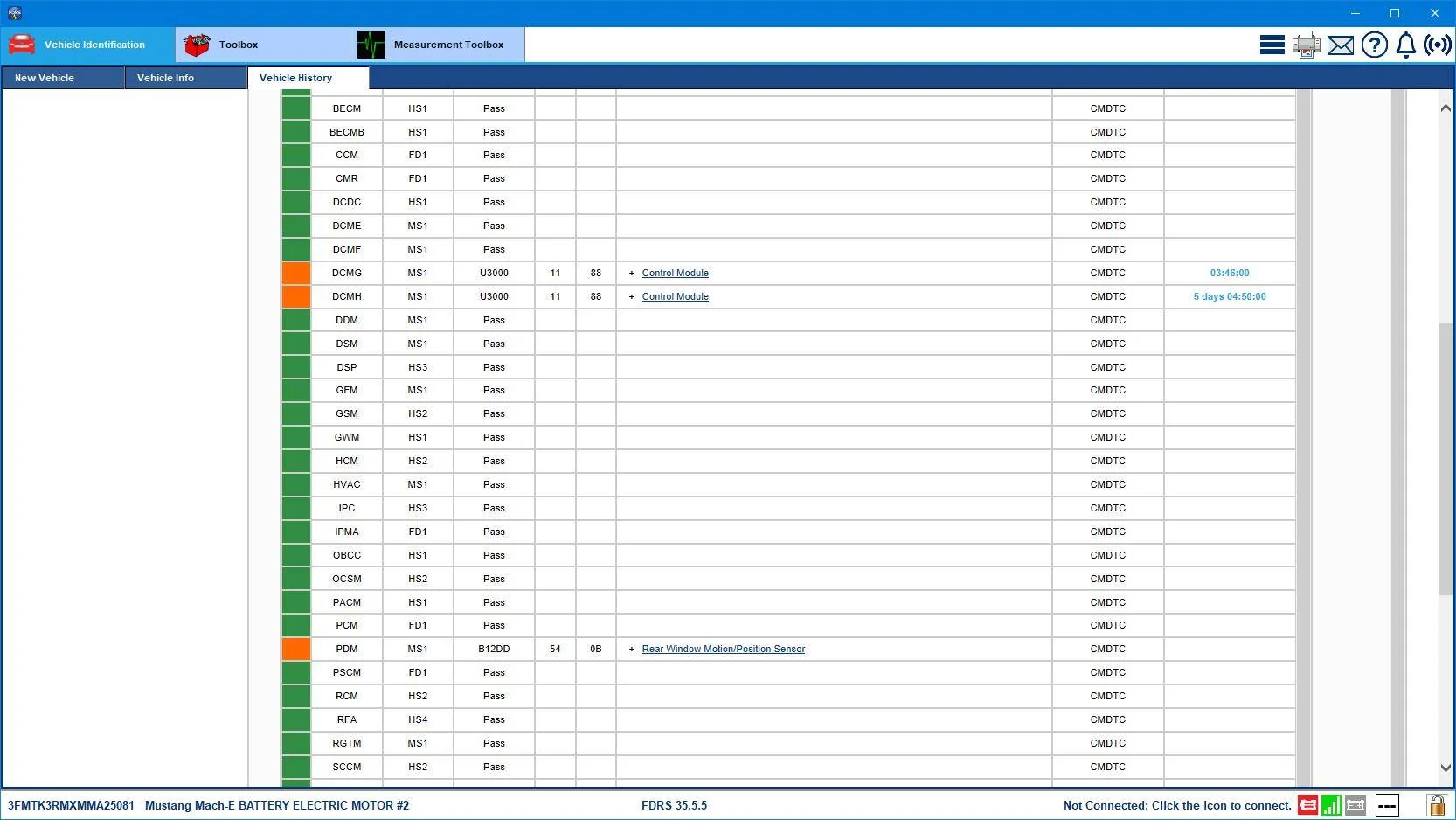The image size is (1456, 820).
Task: Switch to the Vehicle Info tab
Action: (x=186, y=78)
